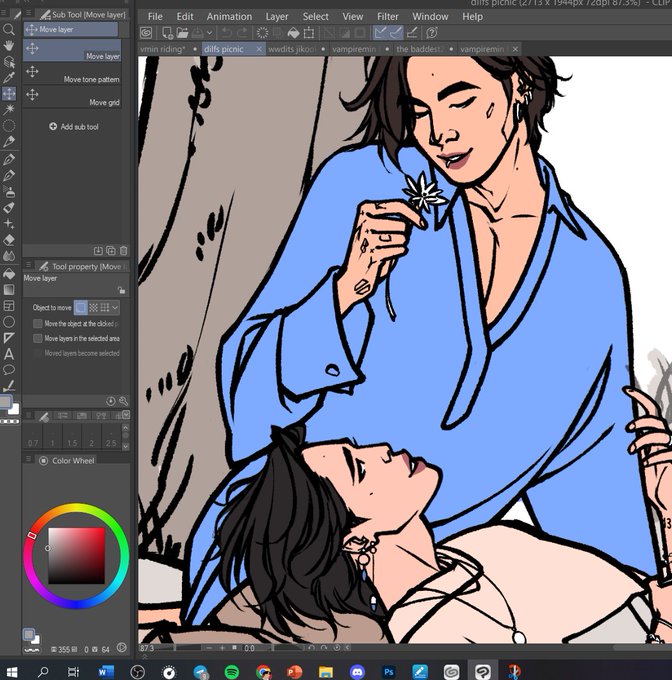This screenshot has width=672, height=680.
Task: Click the hue ring on the Color Wheel
Action: [76, 508]
